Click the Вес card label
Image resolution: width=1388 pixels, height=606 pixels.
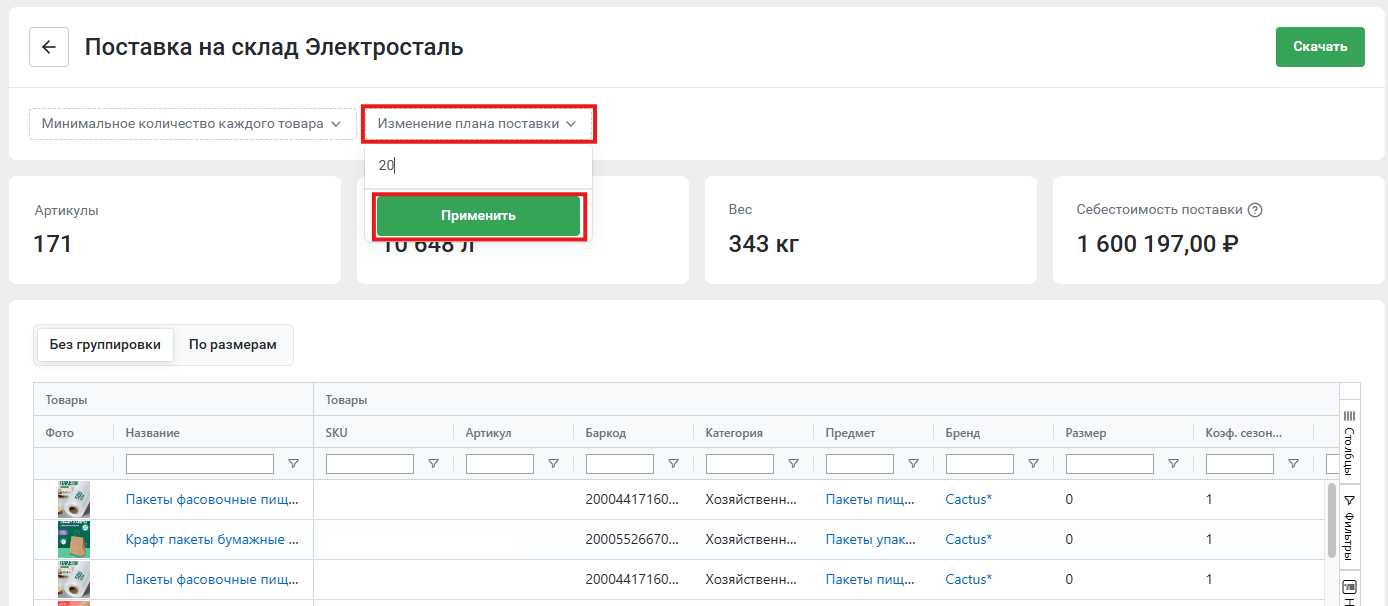point(740,210)
